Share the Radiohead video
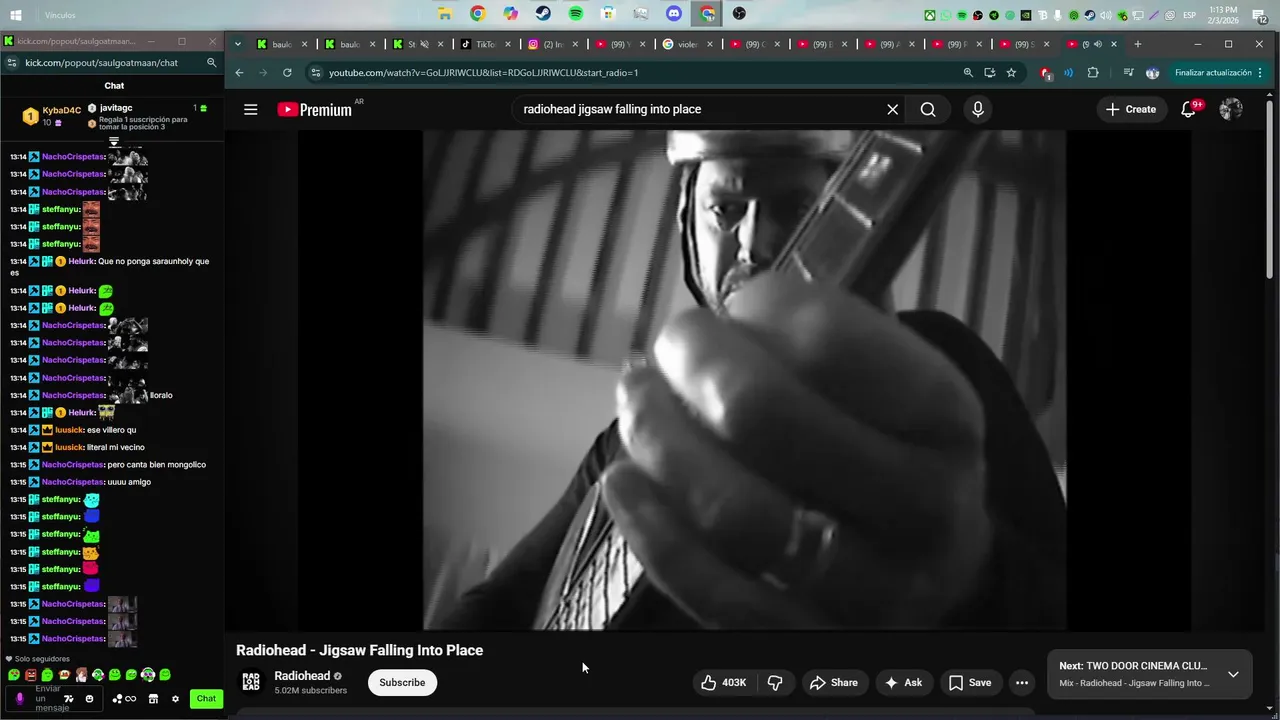This screenshot has height=720, width=1280. click(x=834, y=683)
